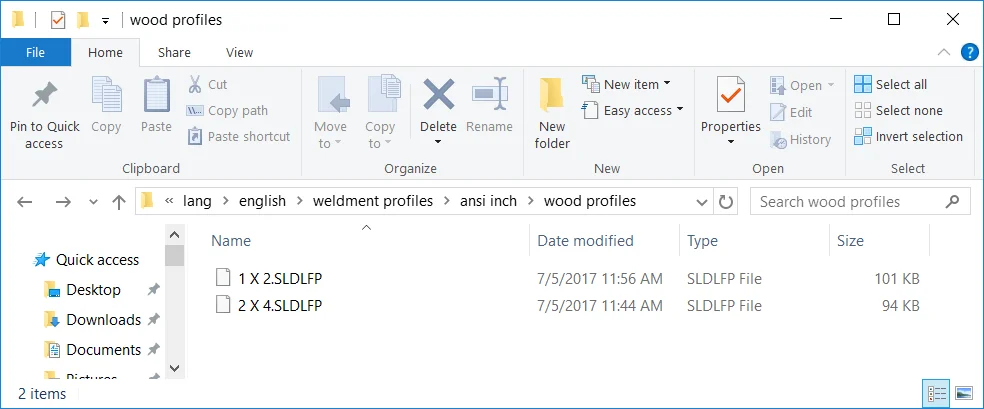Screen dimensions: 984x409
Task: Navigate to 'weldment profiles' breadcrumb
Action: tap(373, 201)
